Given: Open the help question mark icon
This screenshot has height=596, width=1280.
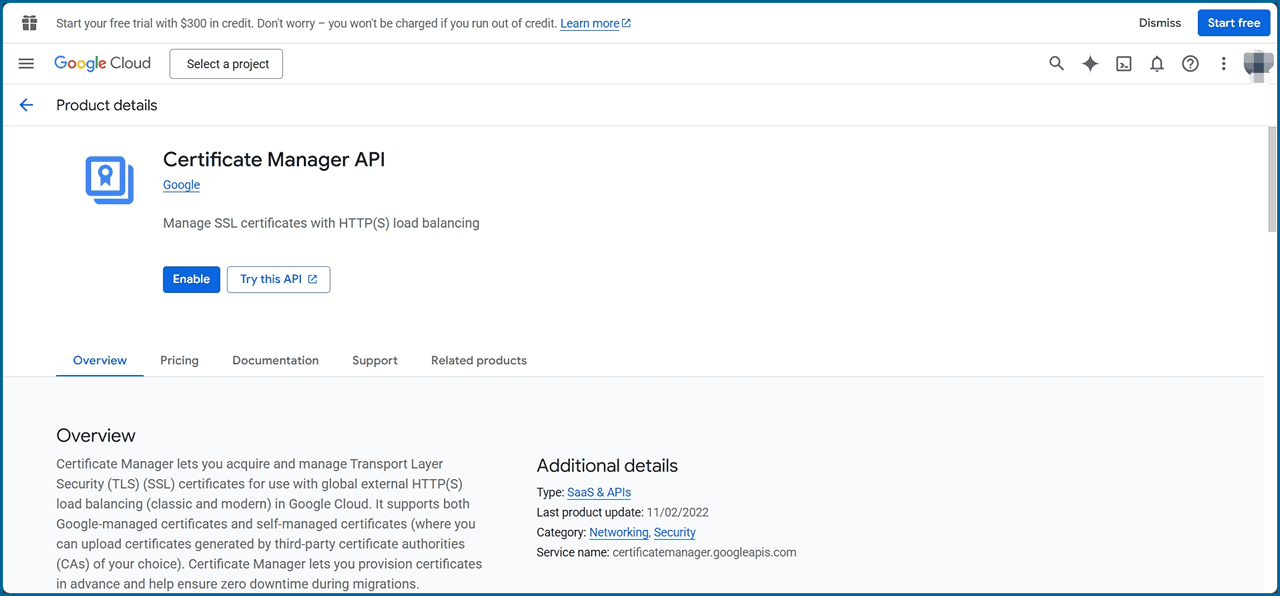Looking at the screenshot, I should (1190, 64).
